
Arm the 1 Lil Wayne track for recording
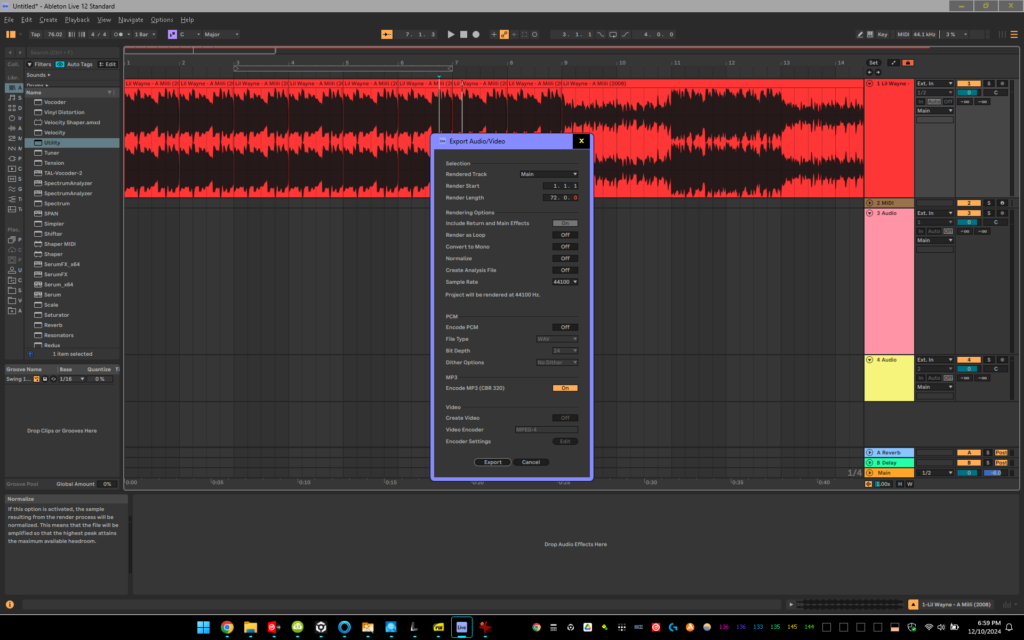coord(1003,84)
